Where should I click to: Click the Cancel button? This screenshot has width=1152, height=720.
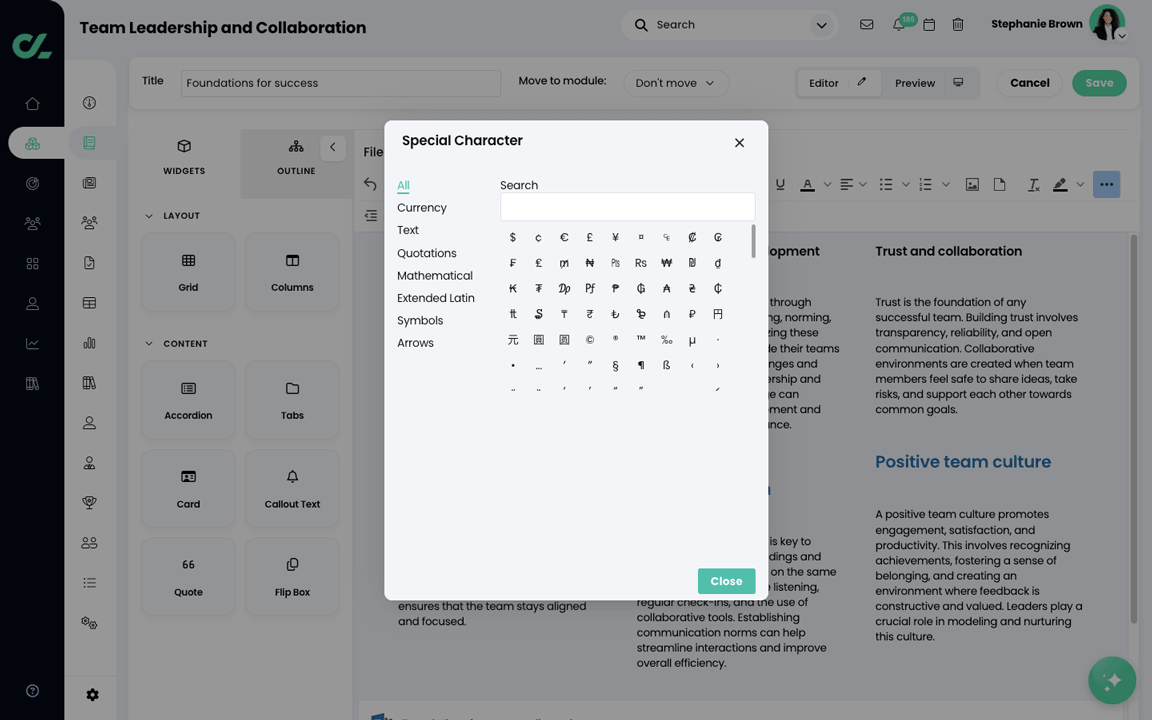pyautogui.click(x=1029, y=83)
